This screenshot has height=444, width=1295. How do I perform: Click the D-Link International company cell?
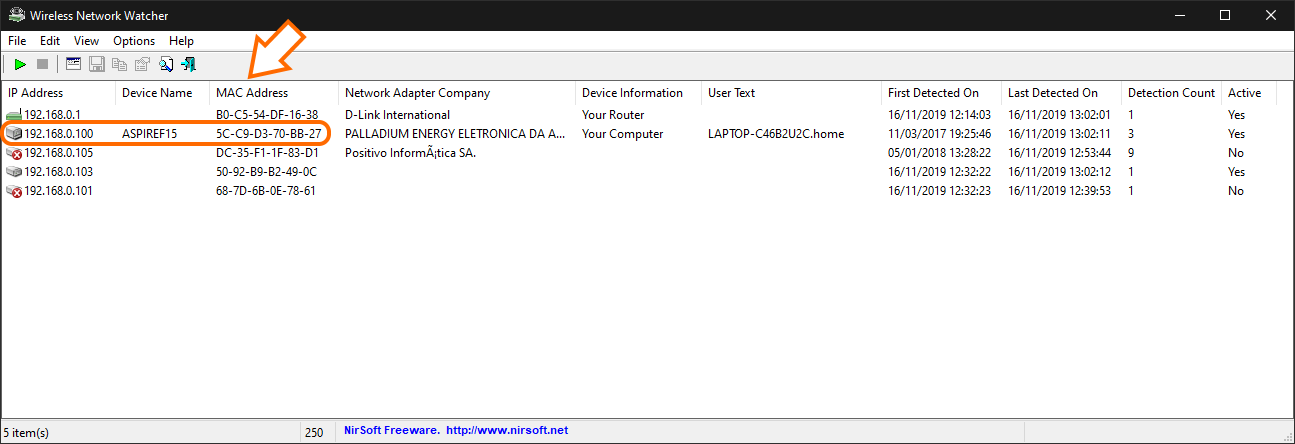pyautogui.click(x=397, y=115)
